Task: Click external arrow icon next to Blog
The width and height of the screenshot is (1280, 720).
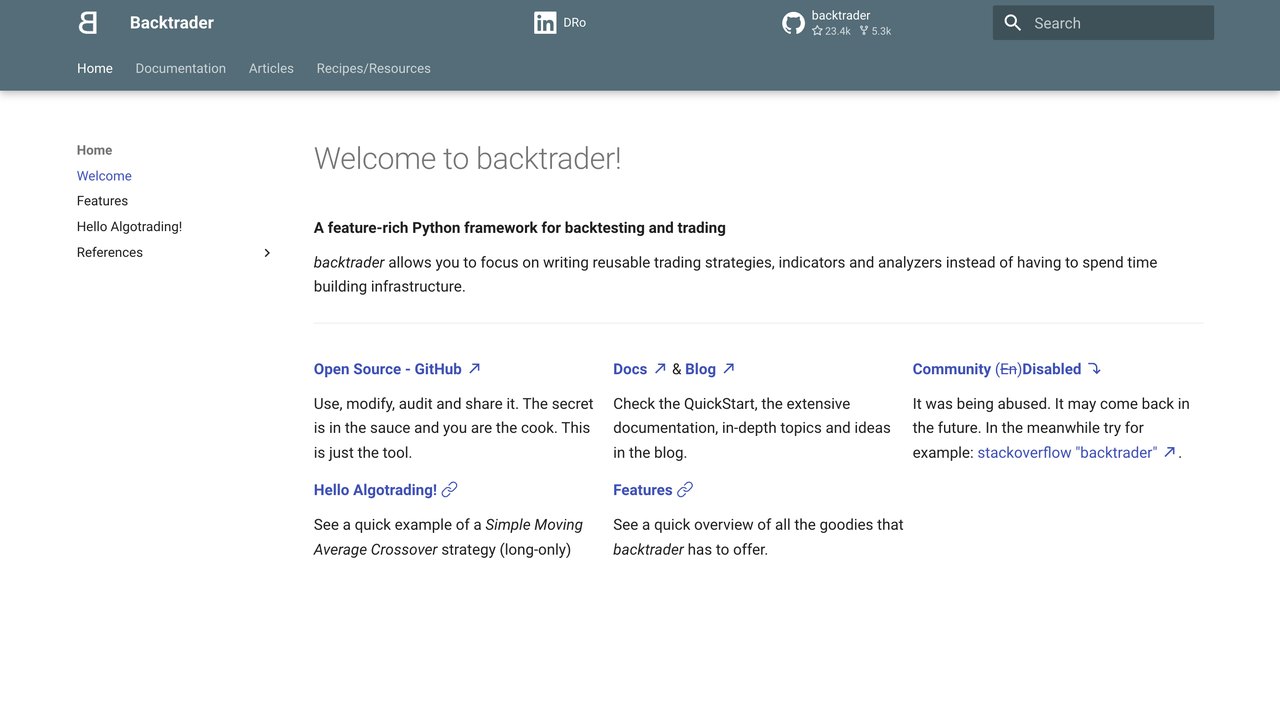Action: coord(729,368)
